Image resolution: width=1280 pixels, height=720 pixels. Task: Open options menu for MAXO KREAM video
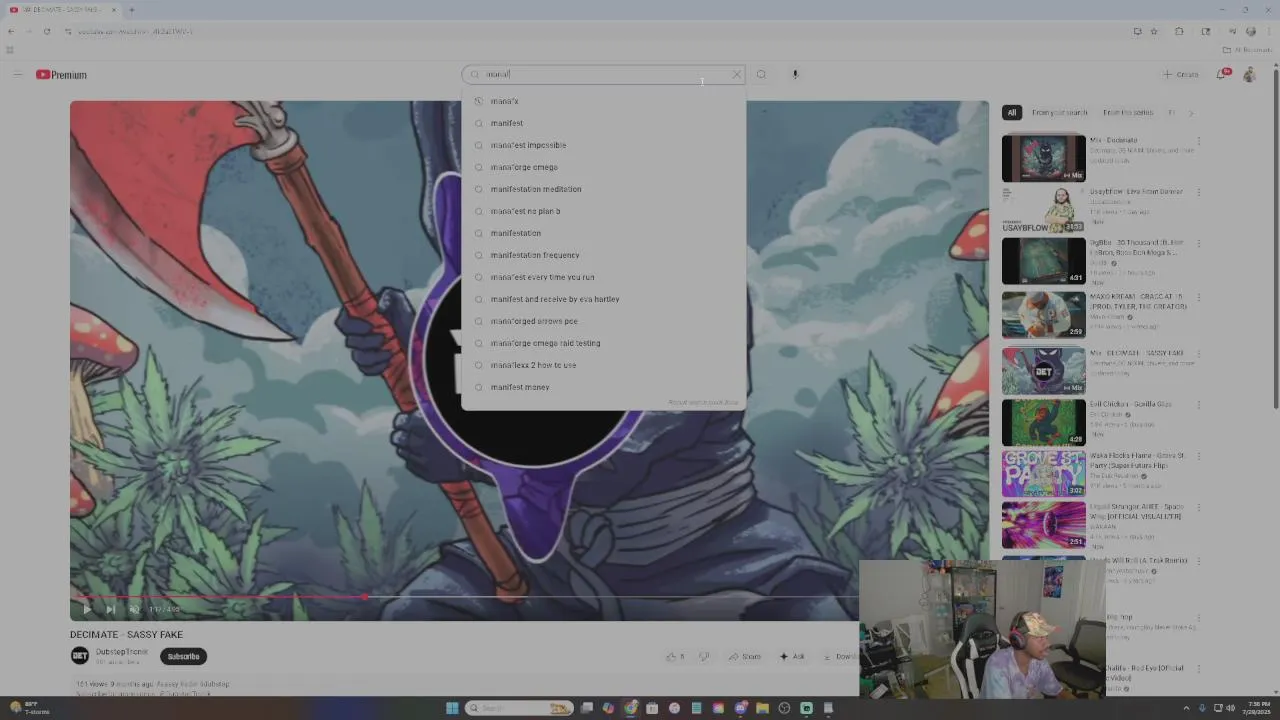1198,298
